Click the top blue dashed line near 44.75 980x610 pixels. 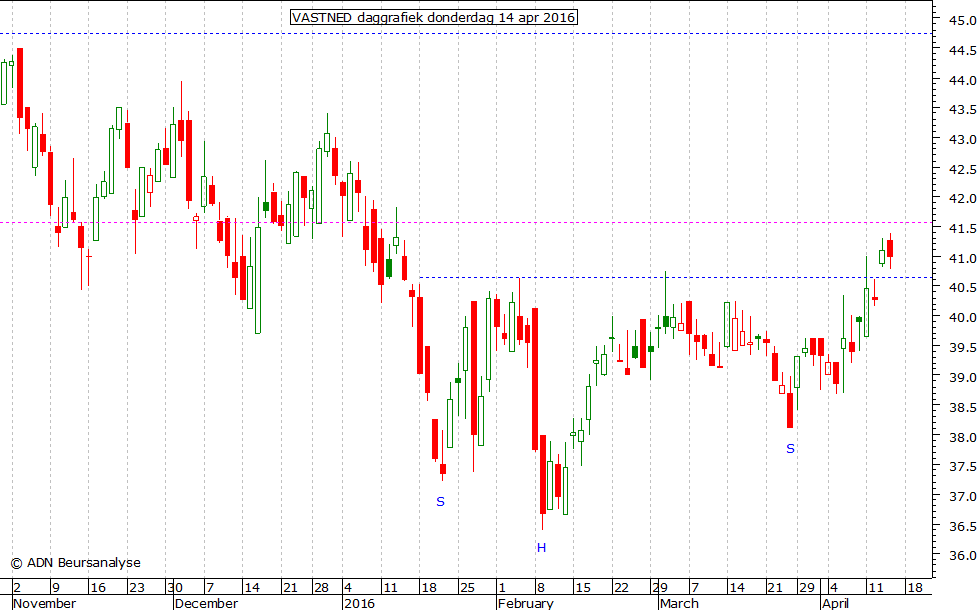pyautogui.click(x=466, y=33)
